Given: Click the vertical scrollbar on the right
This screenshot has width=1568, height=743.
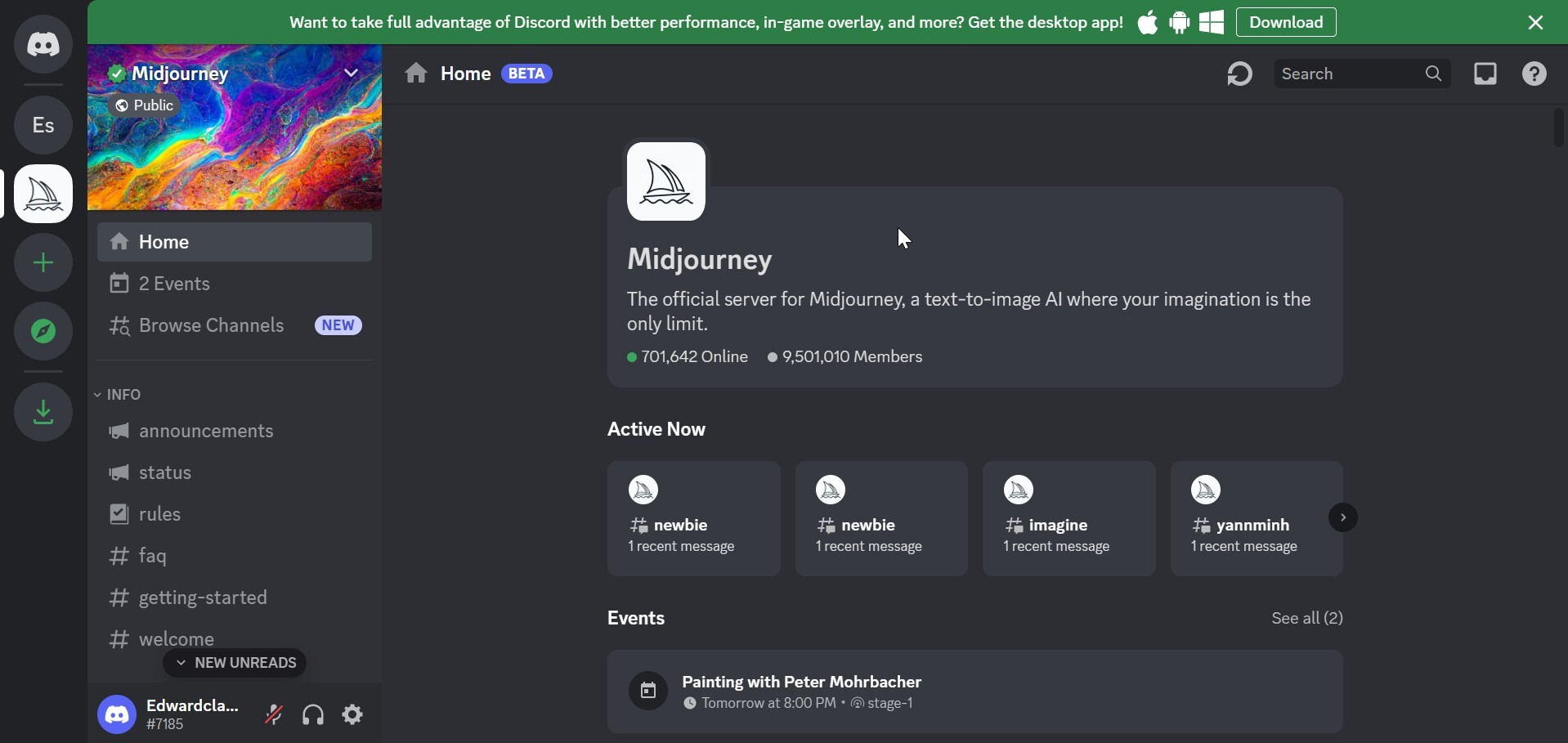Looking at the screenshot, I should [1559, 128].
